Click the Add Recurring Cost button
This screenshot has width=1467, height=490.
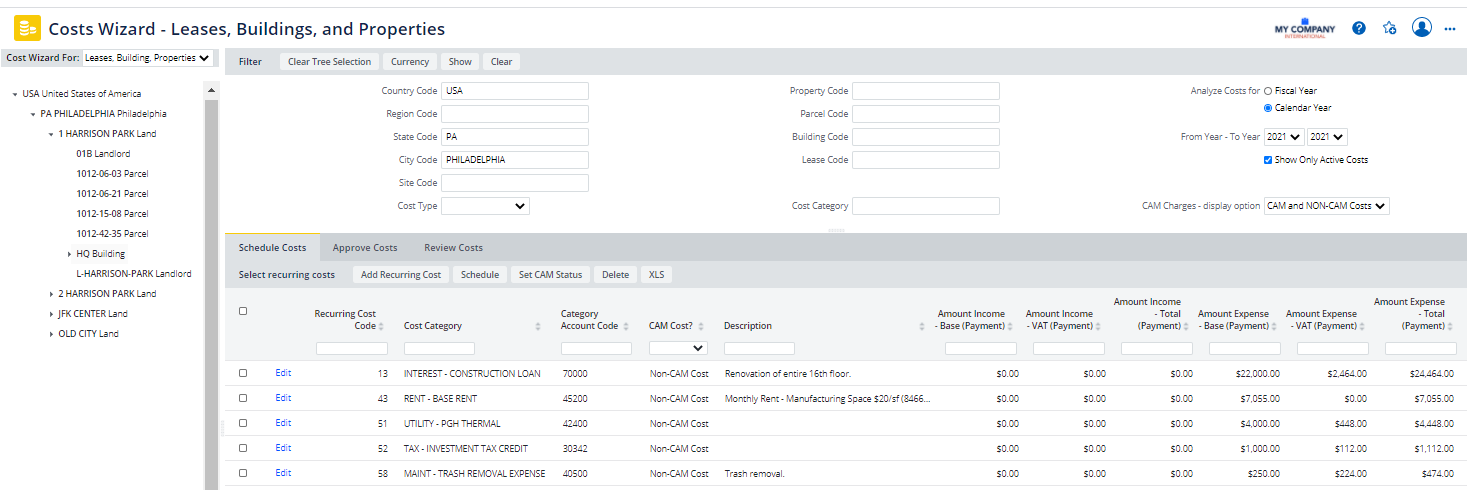[x=400, y=275]
